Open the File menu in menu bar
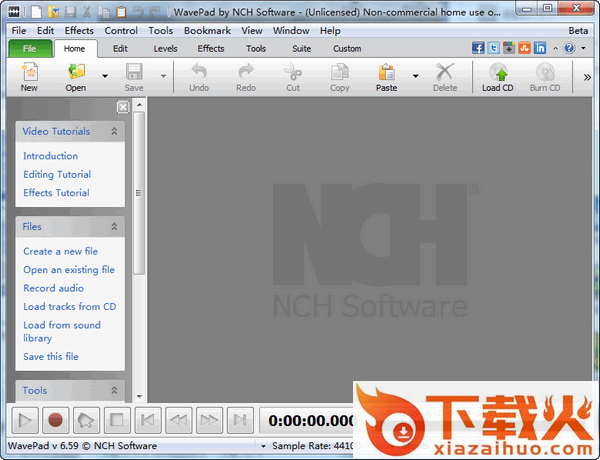Viewport: 600px width, 460px height. 19,31
